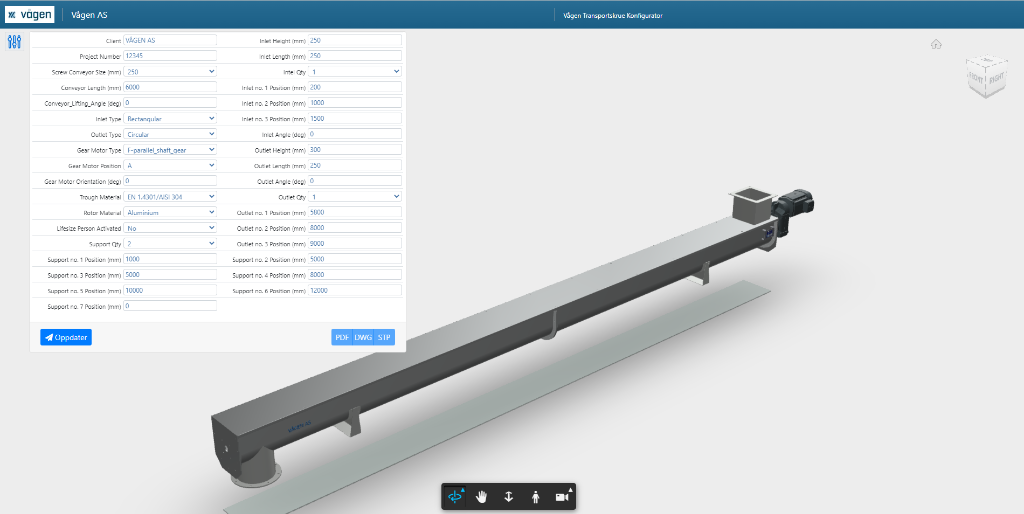Screen dimensions: 1024x514
Task: Click the Outlet Angle field
Action: coord(355,181)
